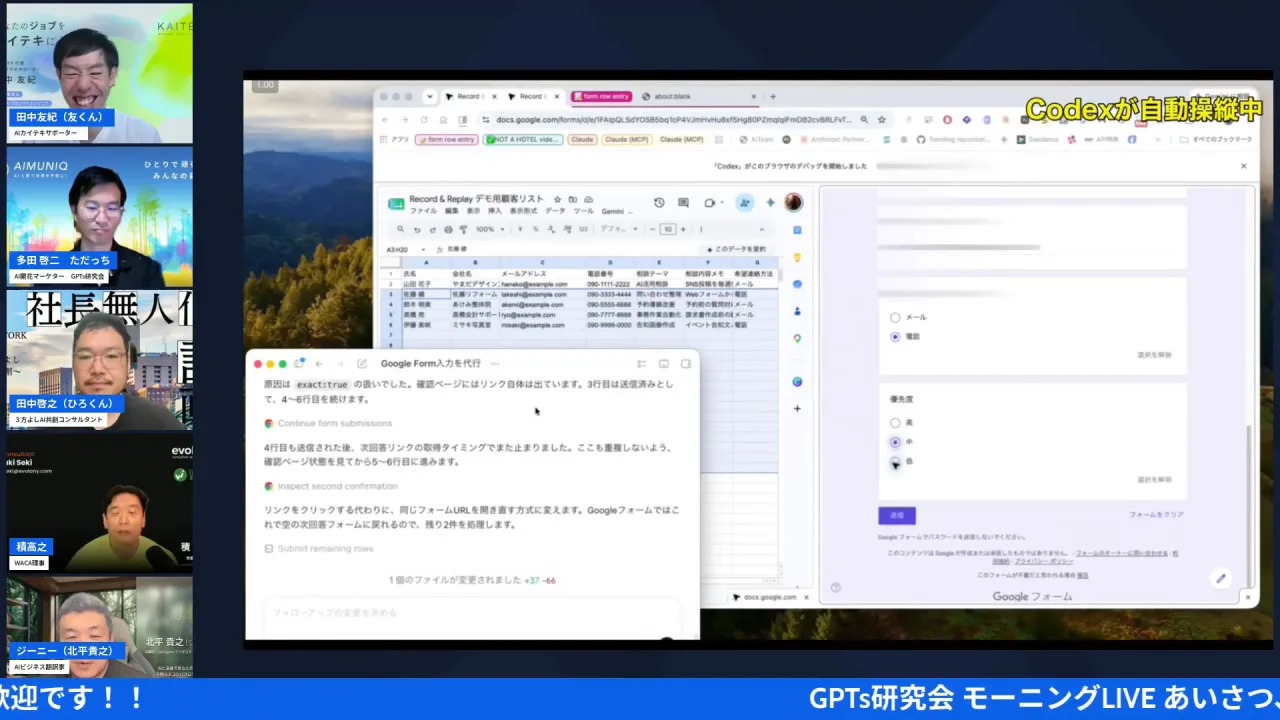Print the spreadsheet via printer icon
Image resolution: width=1280 pixels, height=720 pixels.
(446, 229)
